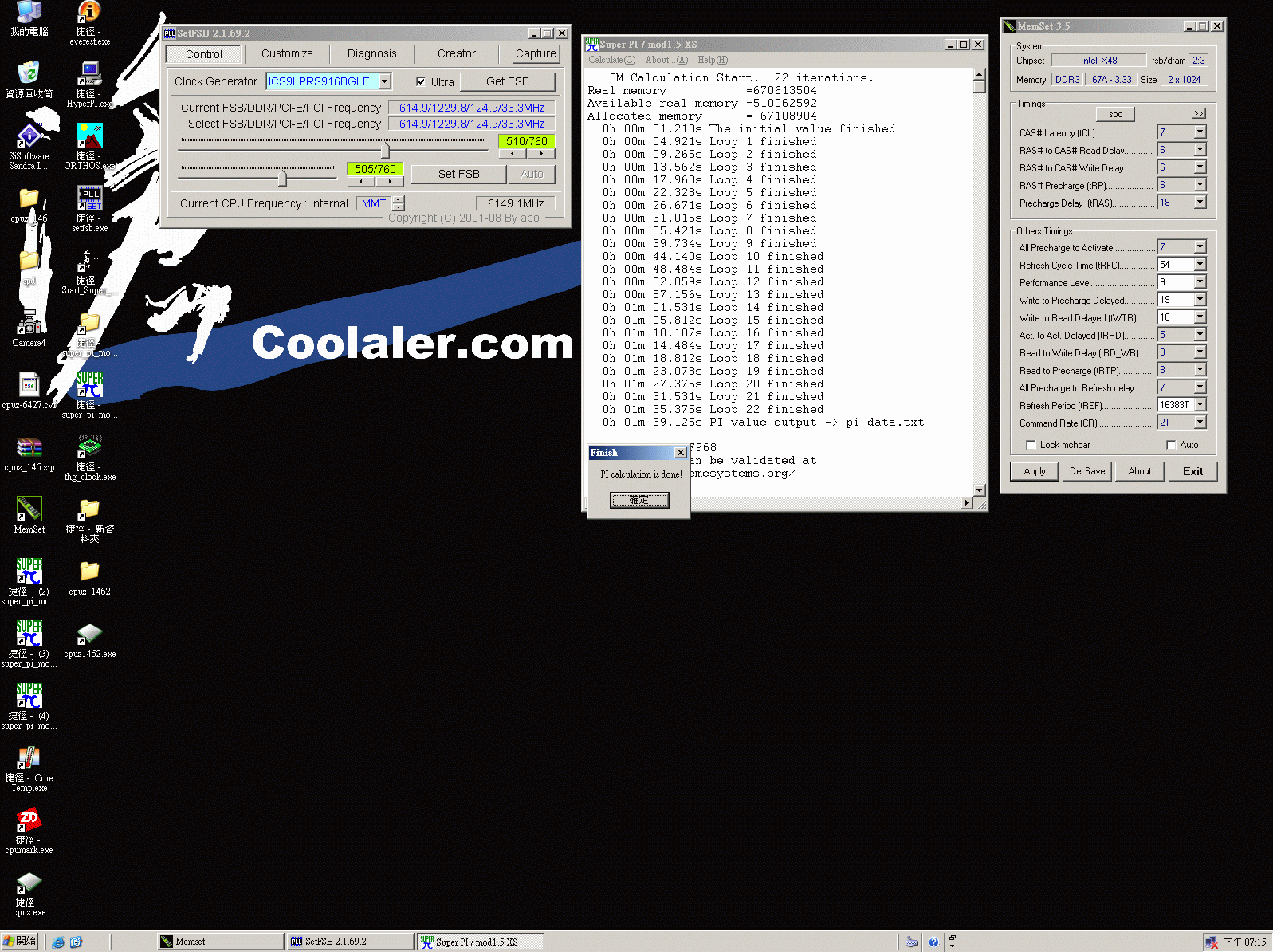Open the Help menu in Super PI
Image resolution: width=1273 pixels, height=952 pixels.
(x=713, y=60)
